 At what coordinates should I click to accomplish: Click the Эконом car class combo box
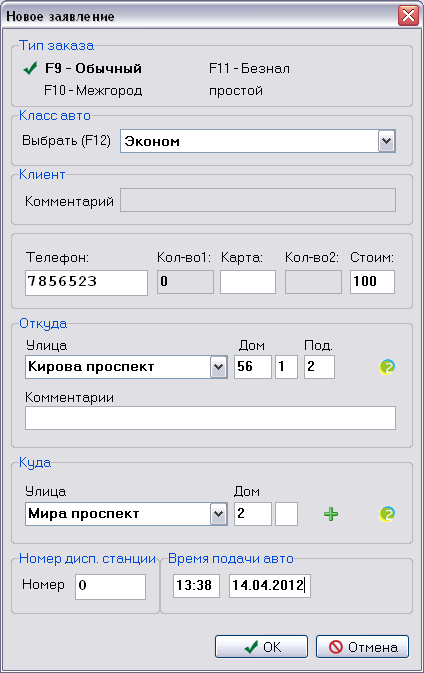coord(257,141)
